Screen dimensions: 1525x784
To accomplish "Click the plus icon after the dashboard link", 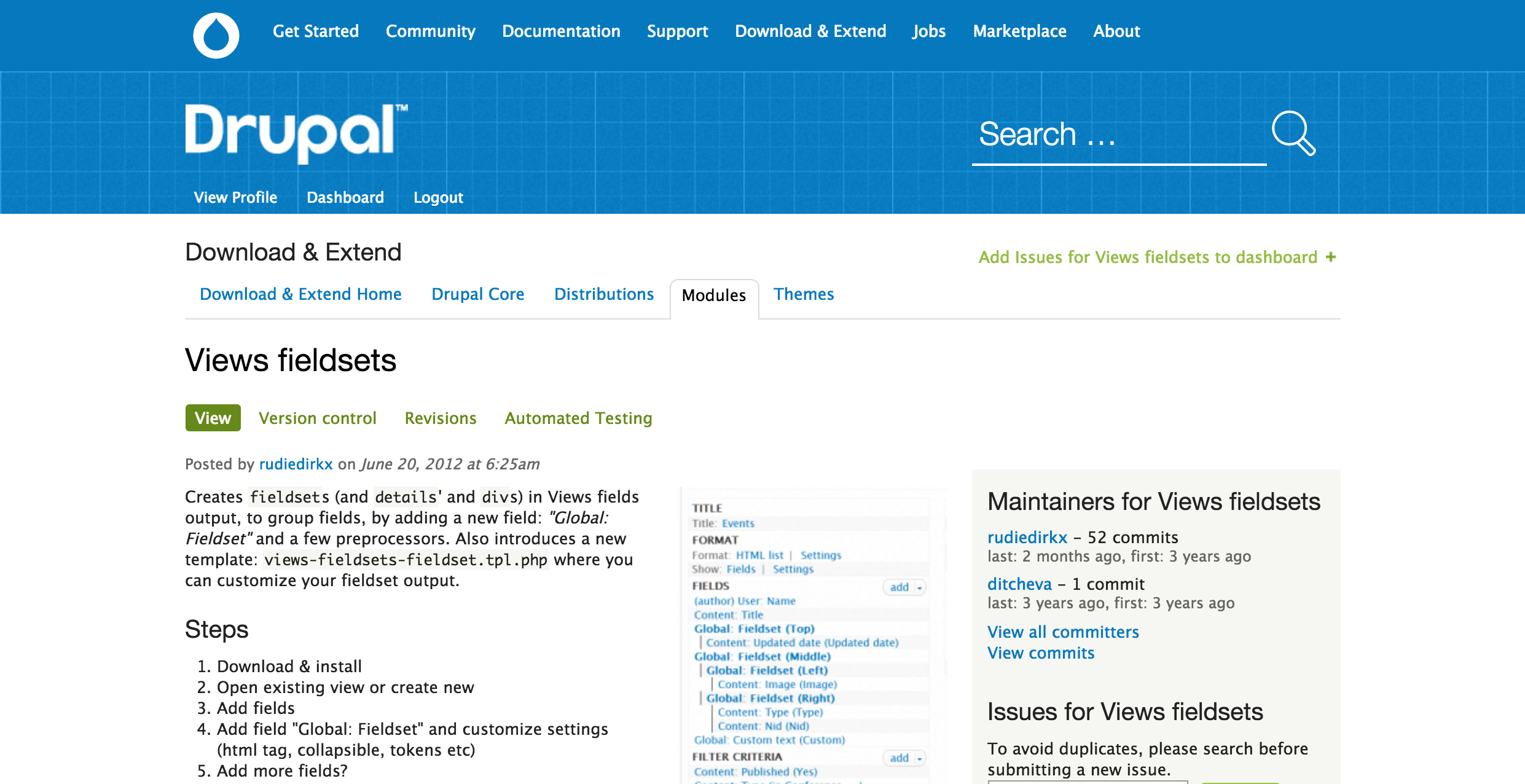I will click(1331, 257).
